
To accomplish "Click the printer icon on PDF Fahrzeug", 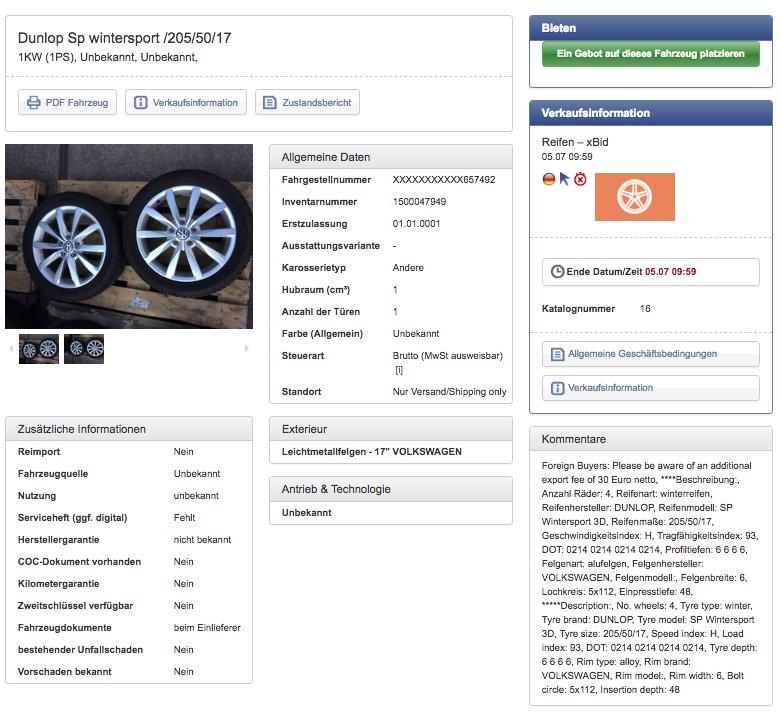I will tap(33, 102).
